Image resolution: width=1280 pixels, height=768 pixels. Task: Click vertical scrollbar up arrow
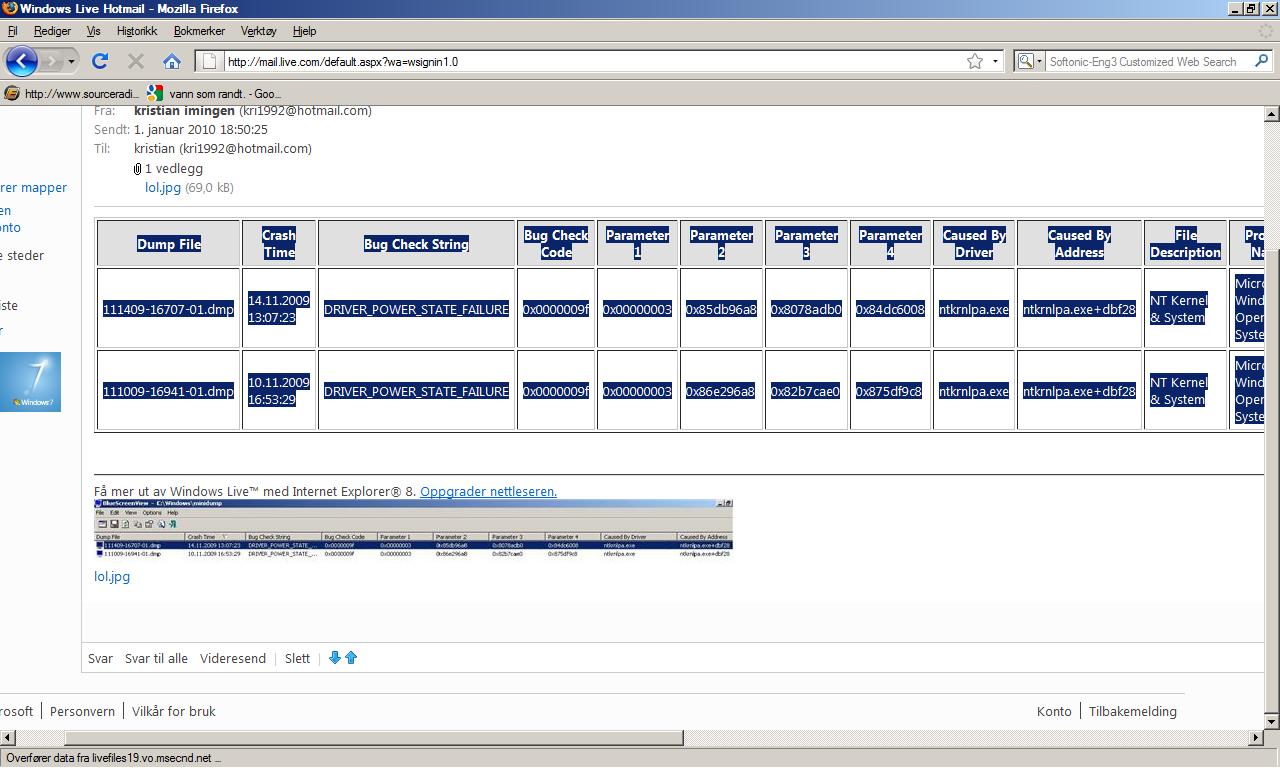(1272, 115)
